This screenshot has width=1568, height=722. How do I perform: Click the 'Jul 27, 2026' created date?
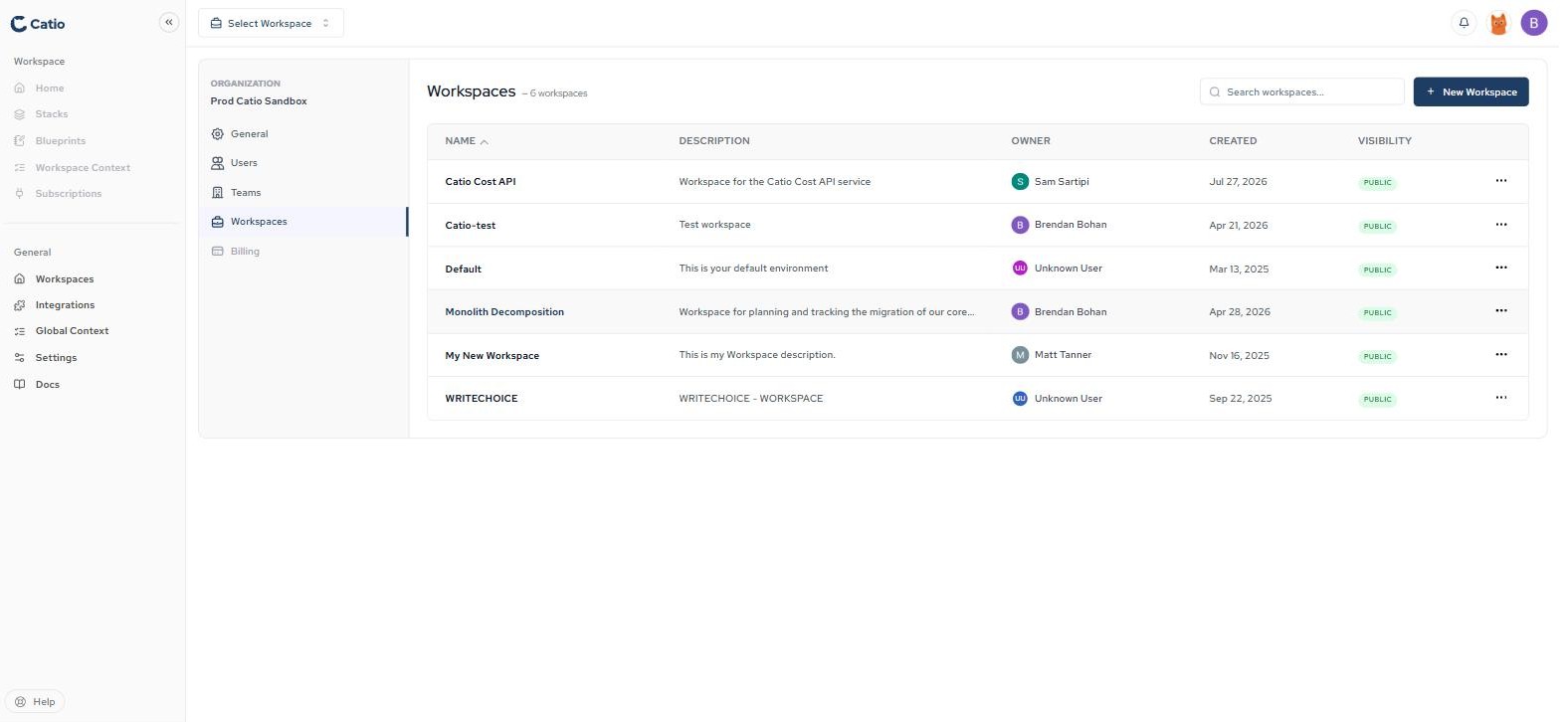(1238, 182)
